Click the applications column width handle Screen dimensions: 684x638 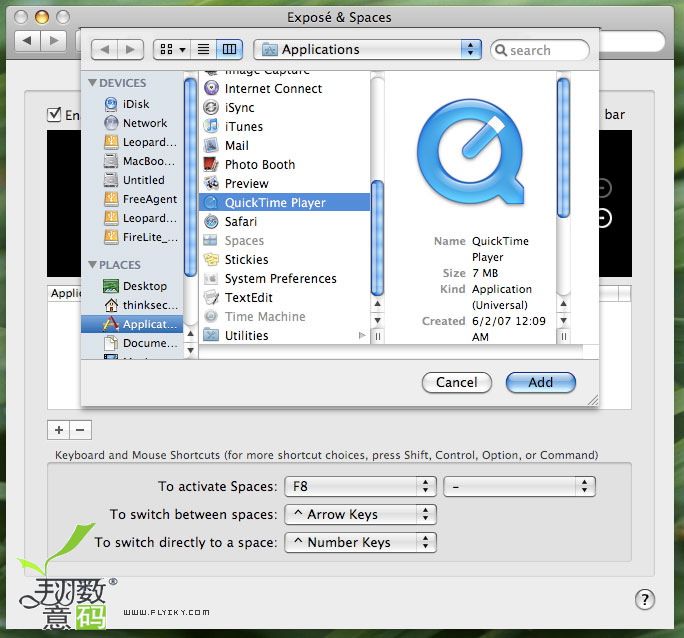(378, 336)
